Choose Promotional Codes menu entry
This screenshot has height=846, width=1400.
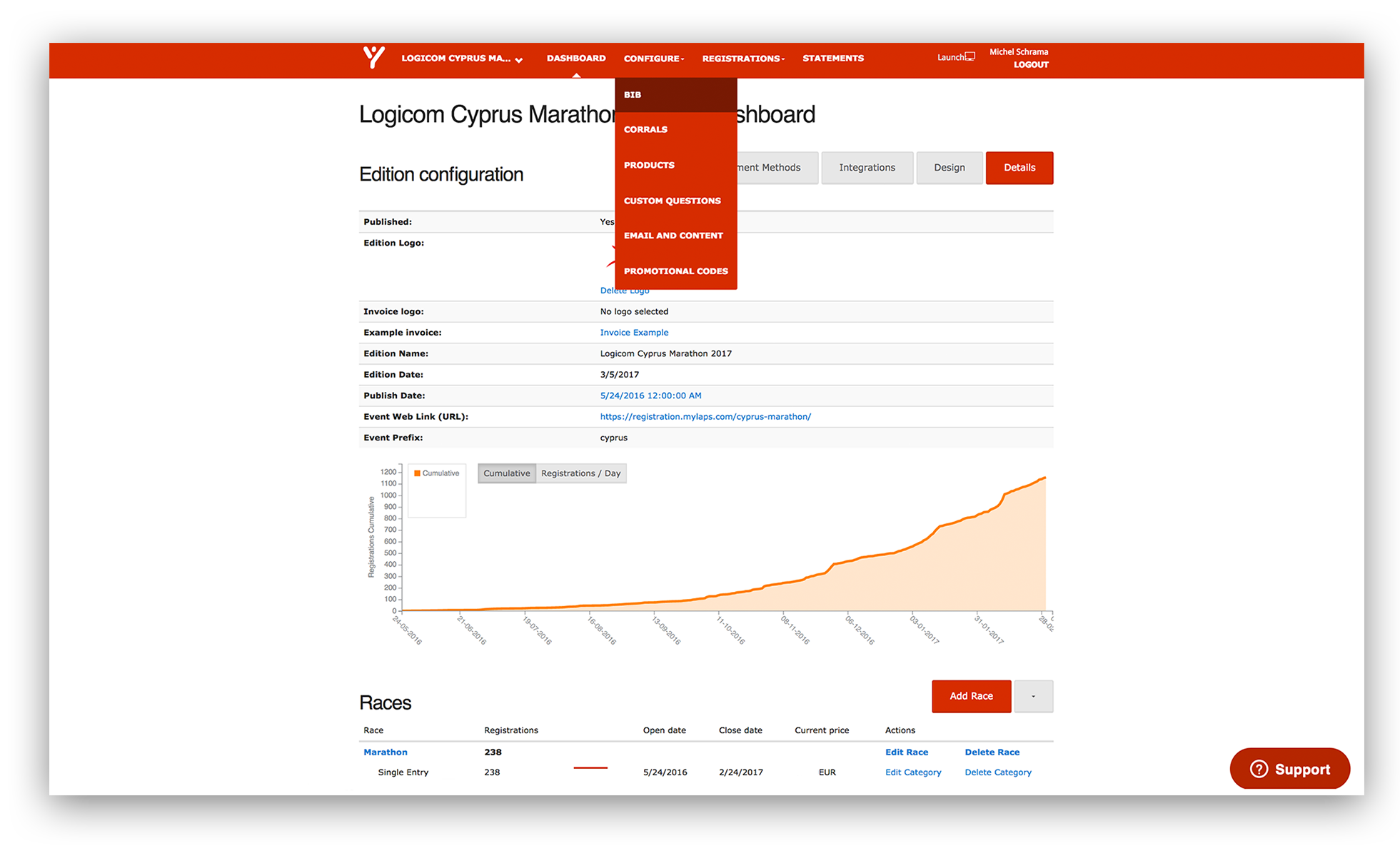coord(675,271)
